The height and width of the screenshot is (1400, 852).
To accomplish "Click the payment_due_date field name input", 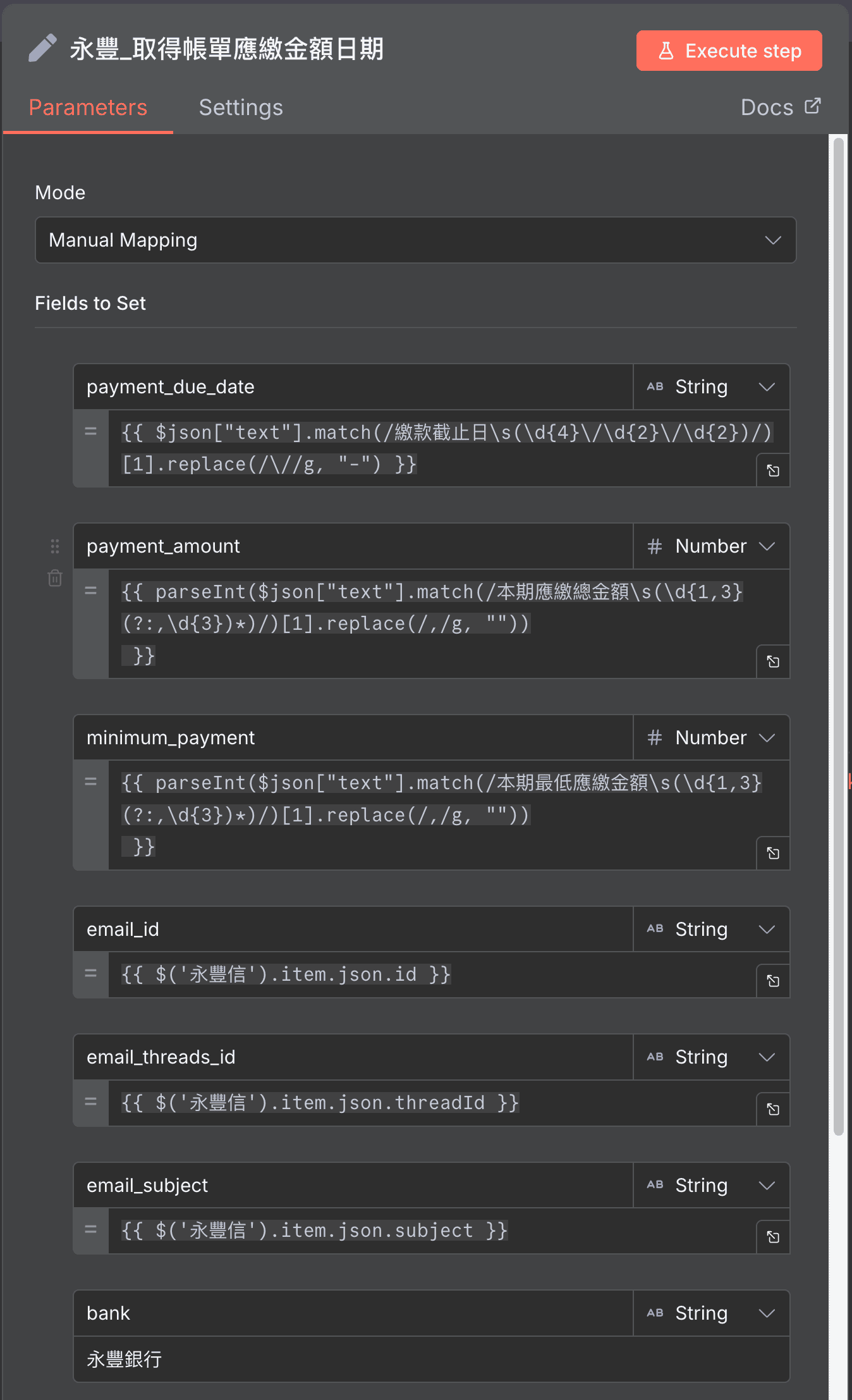I will tap(353, 386).
